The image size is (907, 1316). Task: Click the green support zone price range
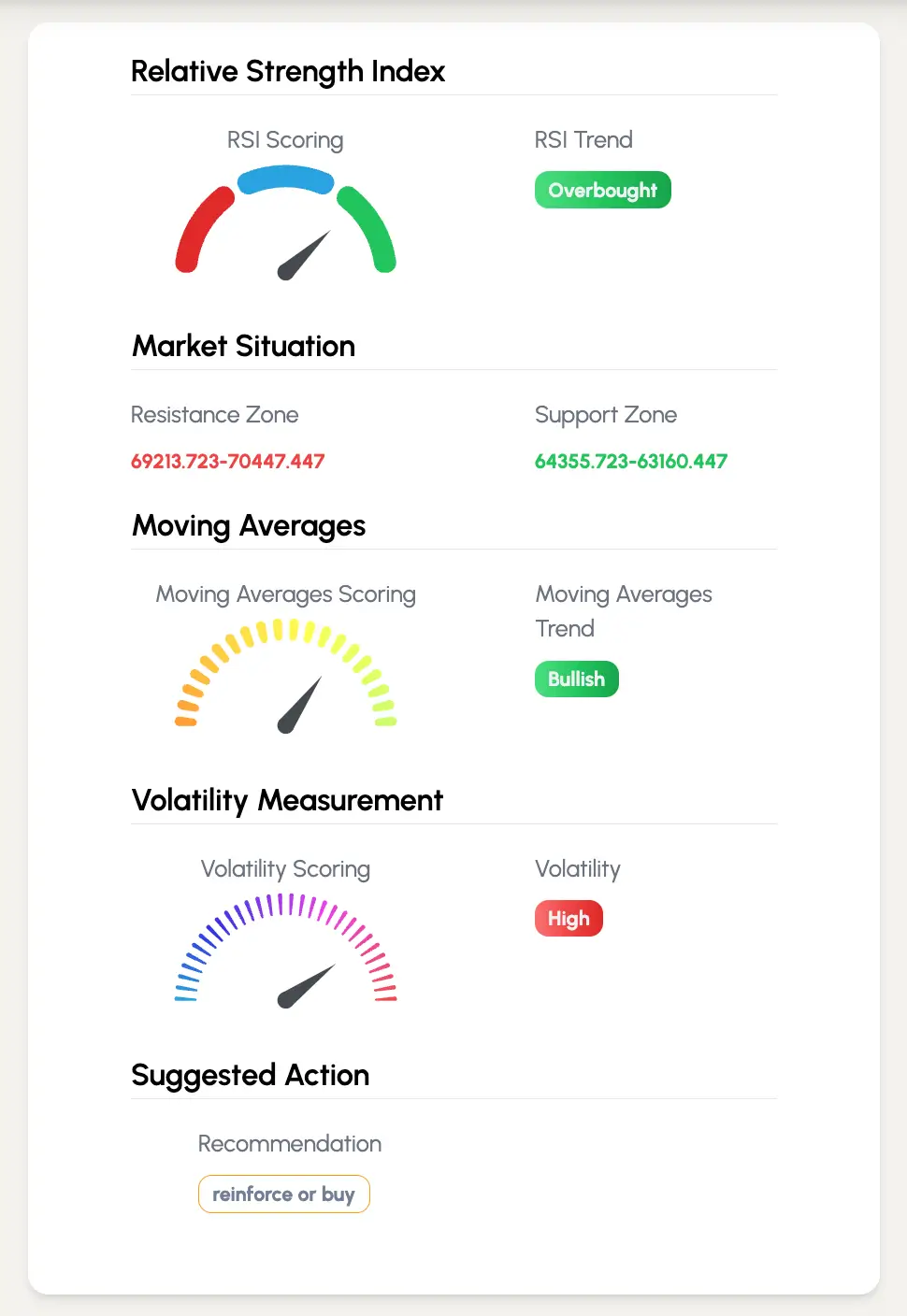click(630, 461)
